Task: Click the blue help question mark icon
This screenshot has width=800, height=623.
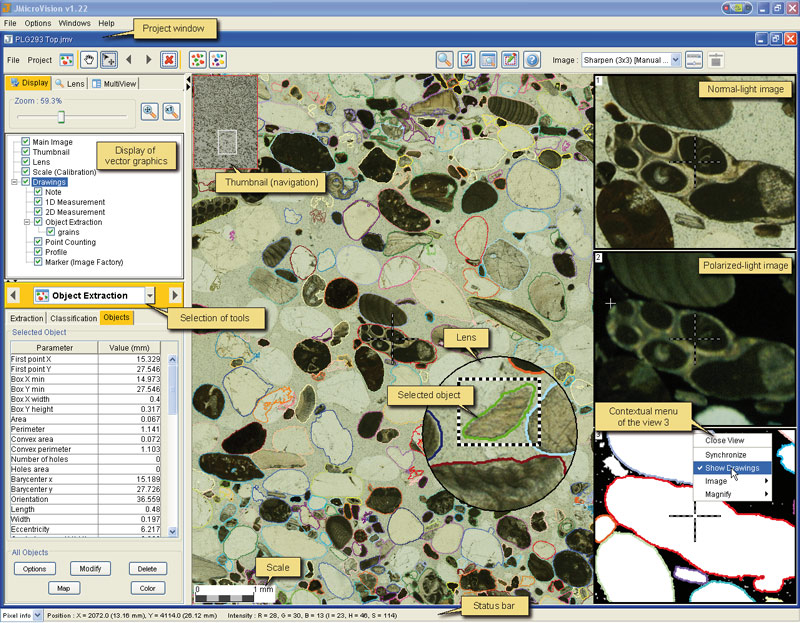Action: [532, 60]
